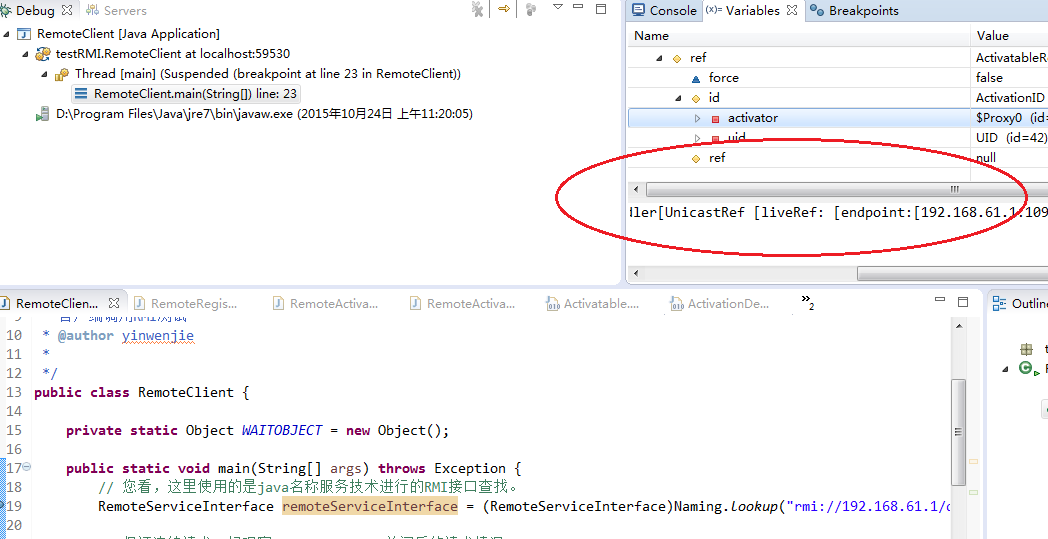Collapse the Thread [main] node
This screenshot has height=539, width=1048.
[44, 74]
